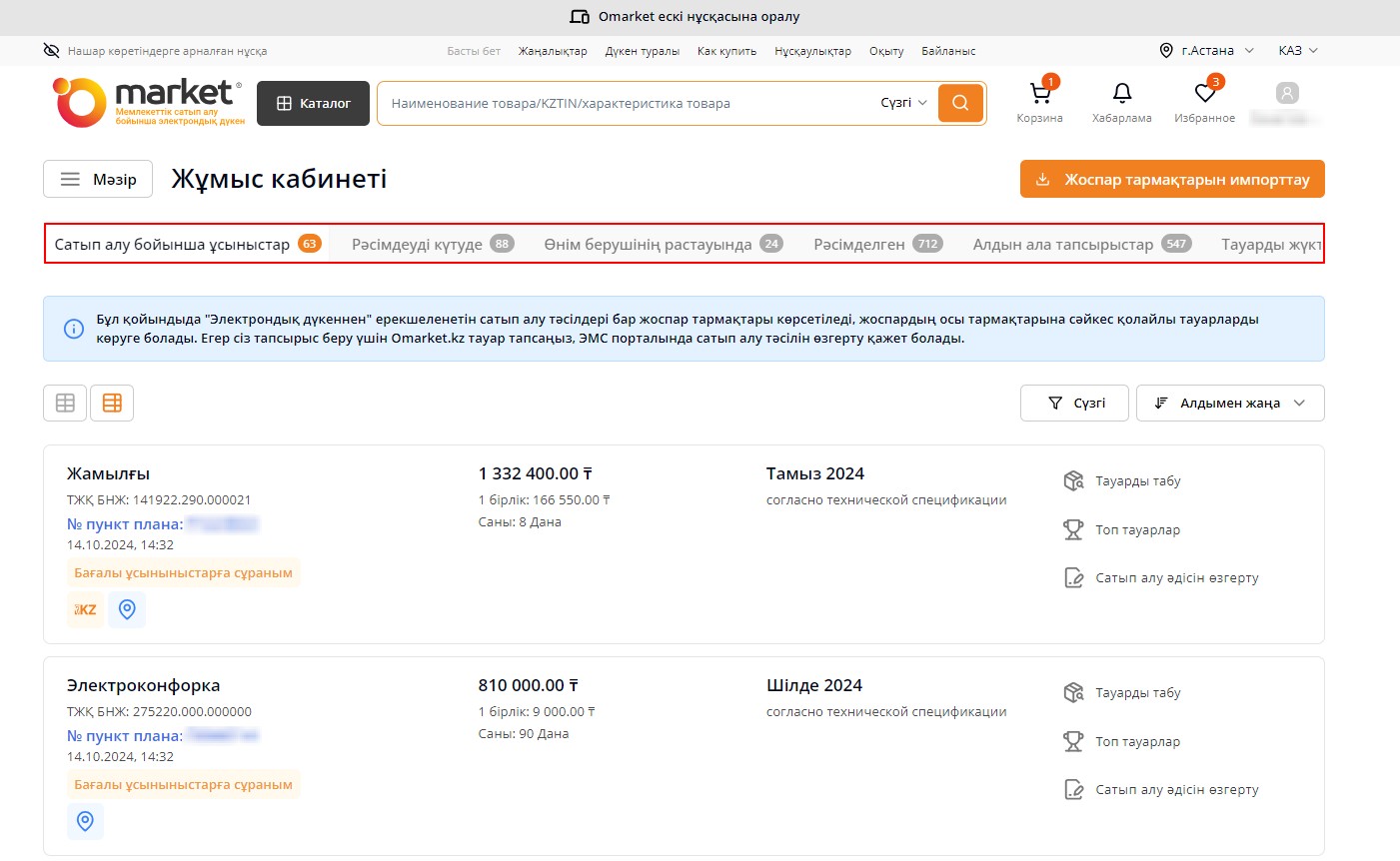The height and width of the screenshot is (861, 1400).
Task: Expand the Алдымен жаңа sort dropdown
Action: (x=1229, y=403)
